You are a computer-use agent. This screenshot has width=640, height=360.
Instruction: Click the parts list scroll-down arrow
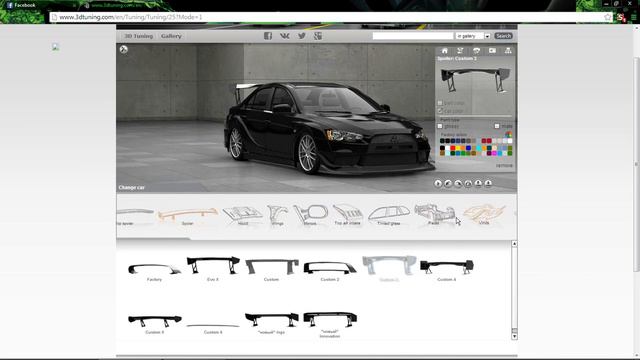pyautogui.click(x=514, y=336)
